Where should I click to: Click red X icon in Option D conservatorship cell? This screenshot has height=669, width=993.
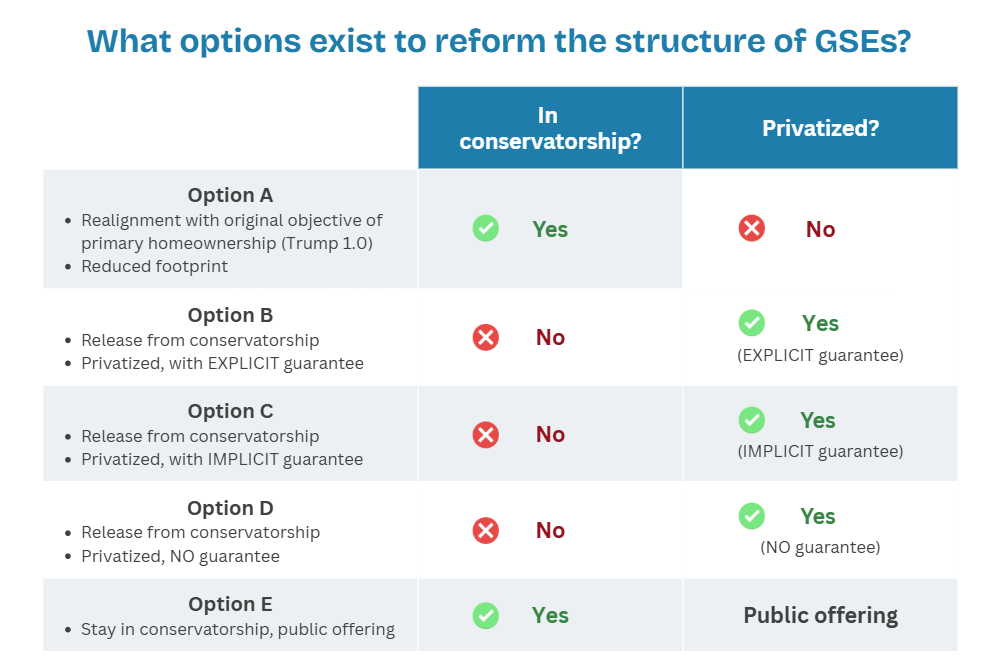click(486, 530)
